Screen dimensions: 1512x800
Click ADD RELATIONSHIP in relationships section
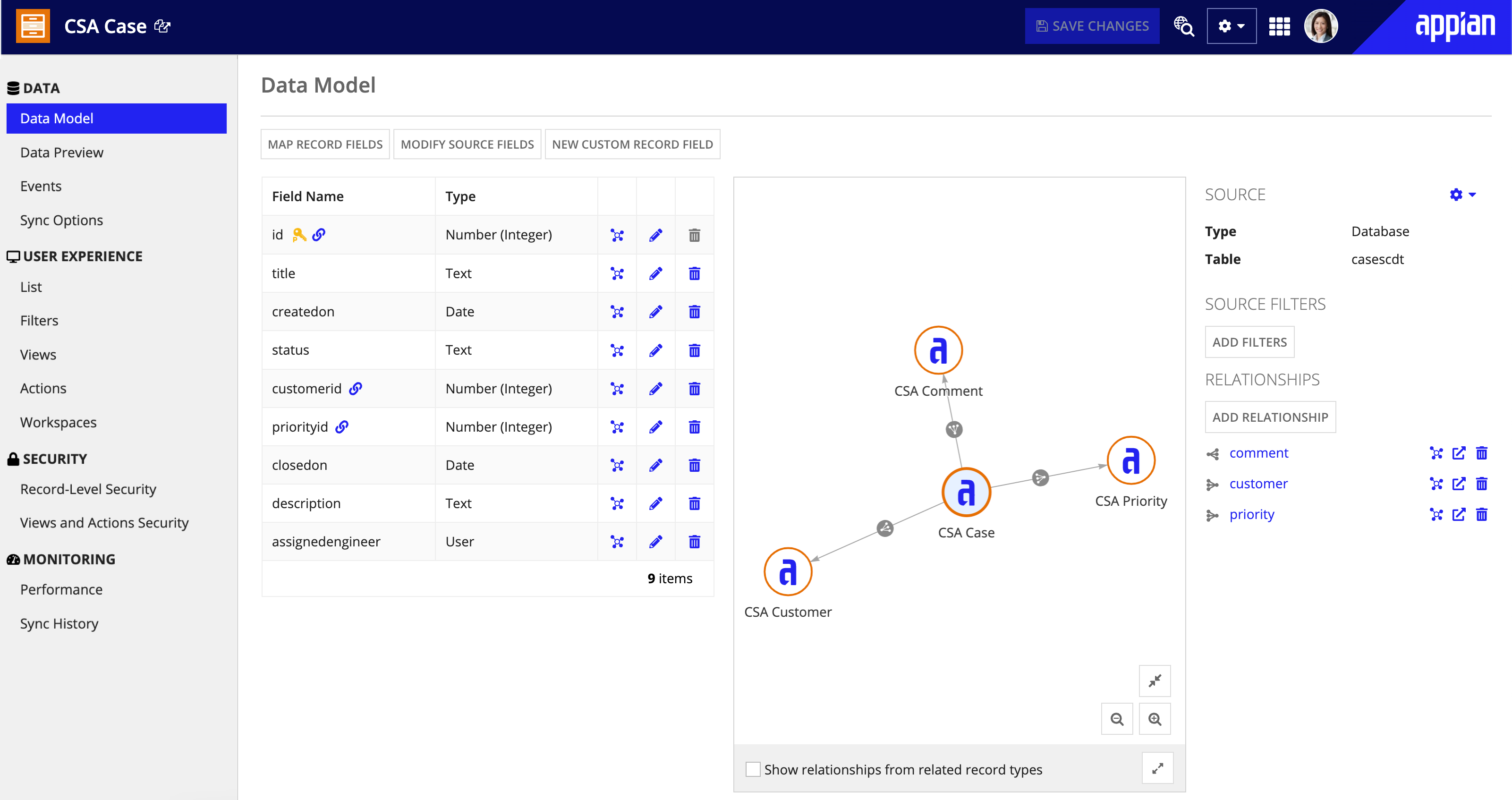1269,416
